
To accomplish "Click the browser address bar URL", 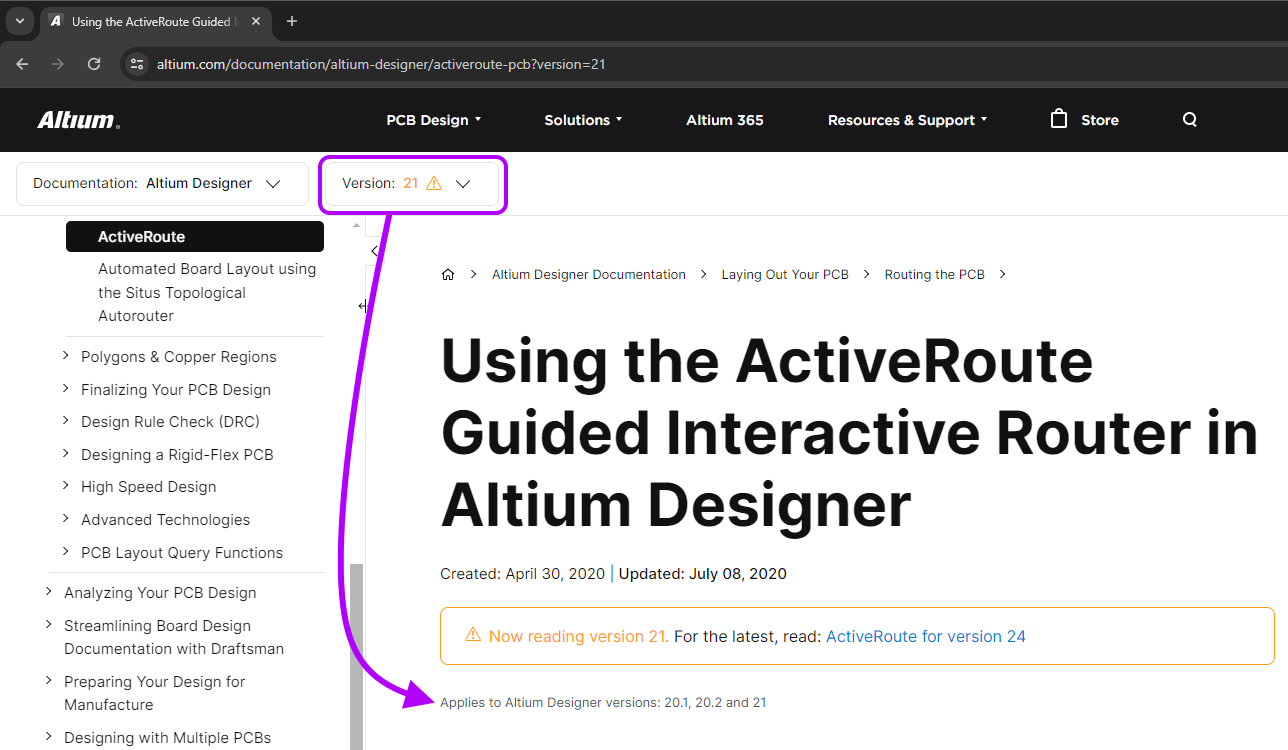I will (381, 64).
